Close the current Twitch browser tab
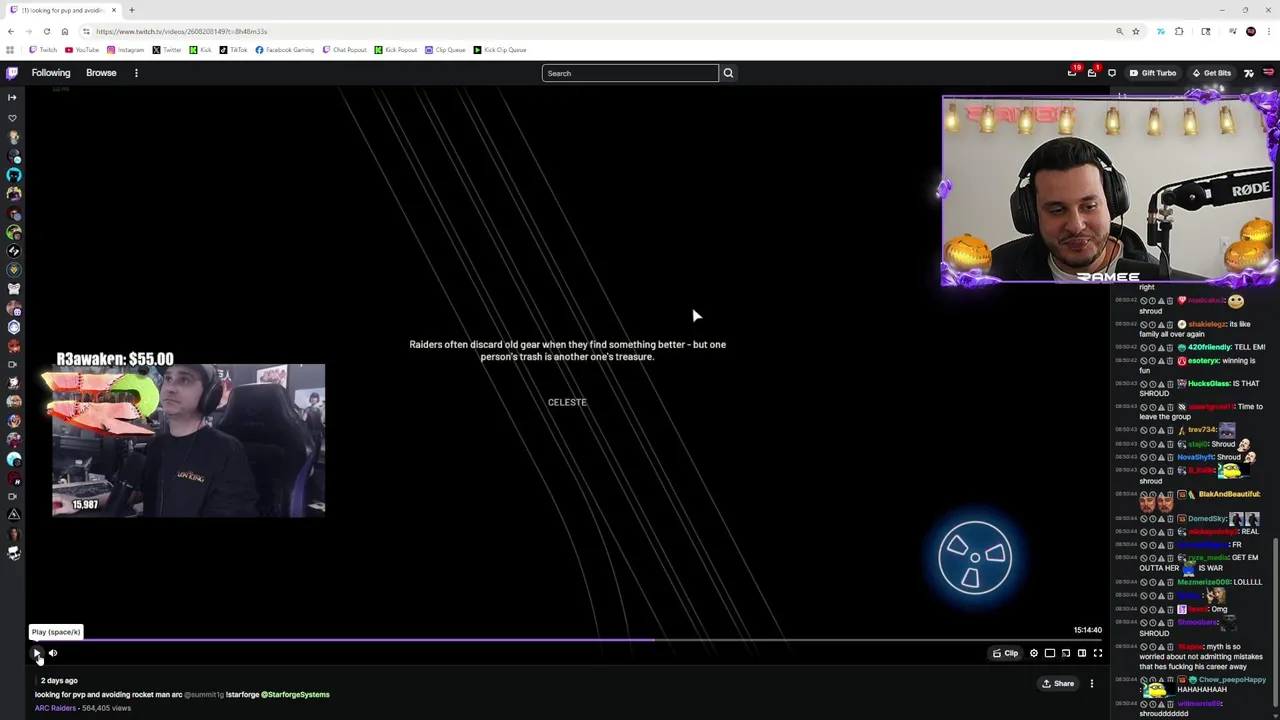1280x720 pixels. 114,10
